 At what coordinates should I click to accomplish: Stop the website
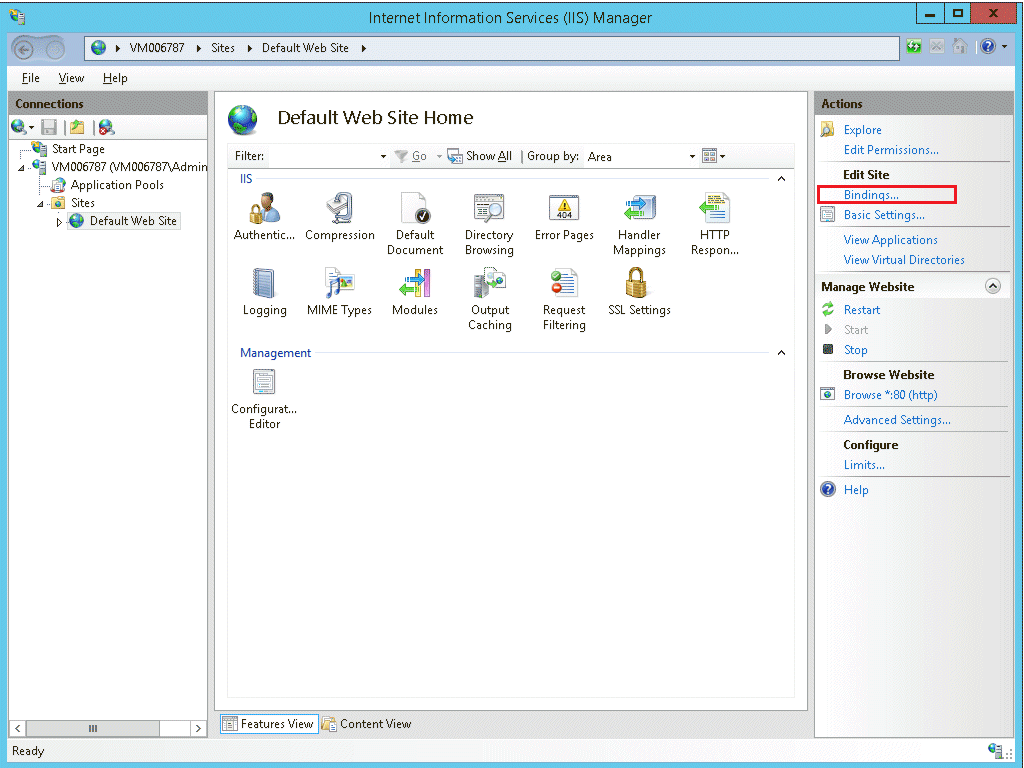[x=856, y=350]
